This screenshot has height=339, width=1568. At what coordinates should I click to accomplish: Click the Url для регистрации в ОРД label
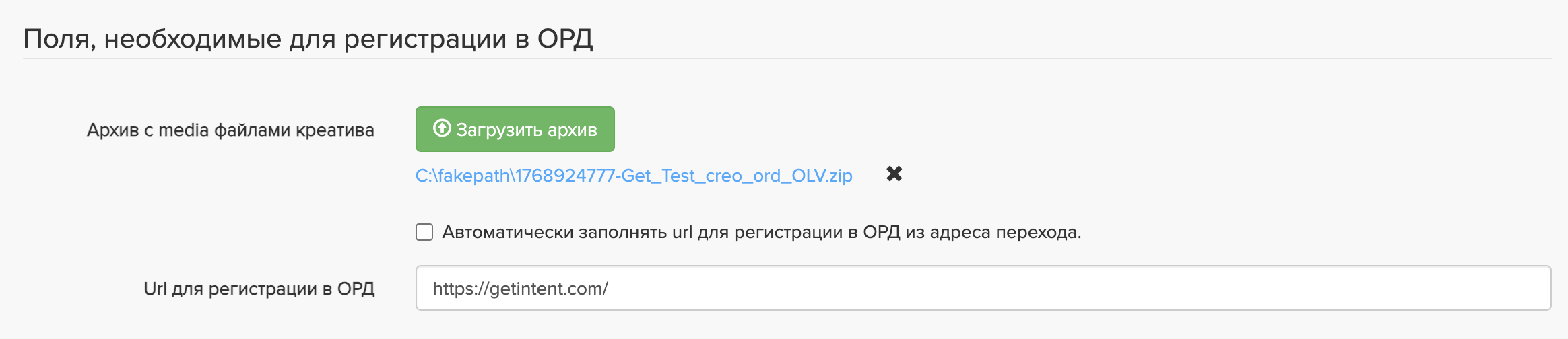(x=259, y=289)
